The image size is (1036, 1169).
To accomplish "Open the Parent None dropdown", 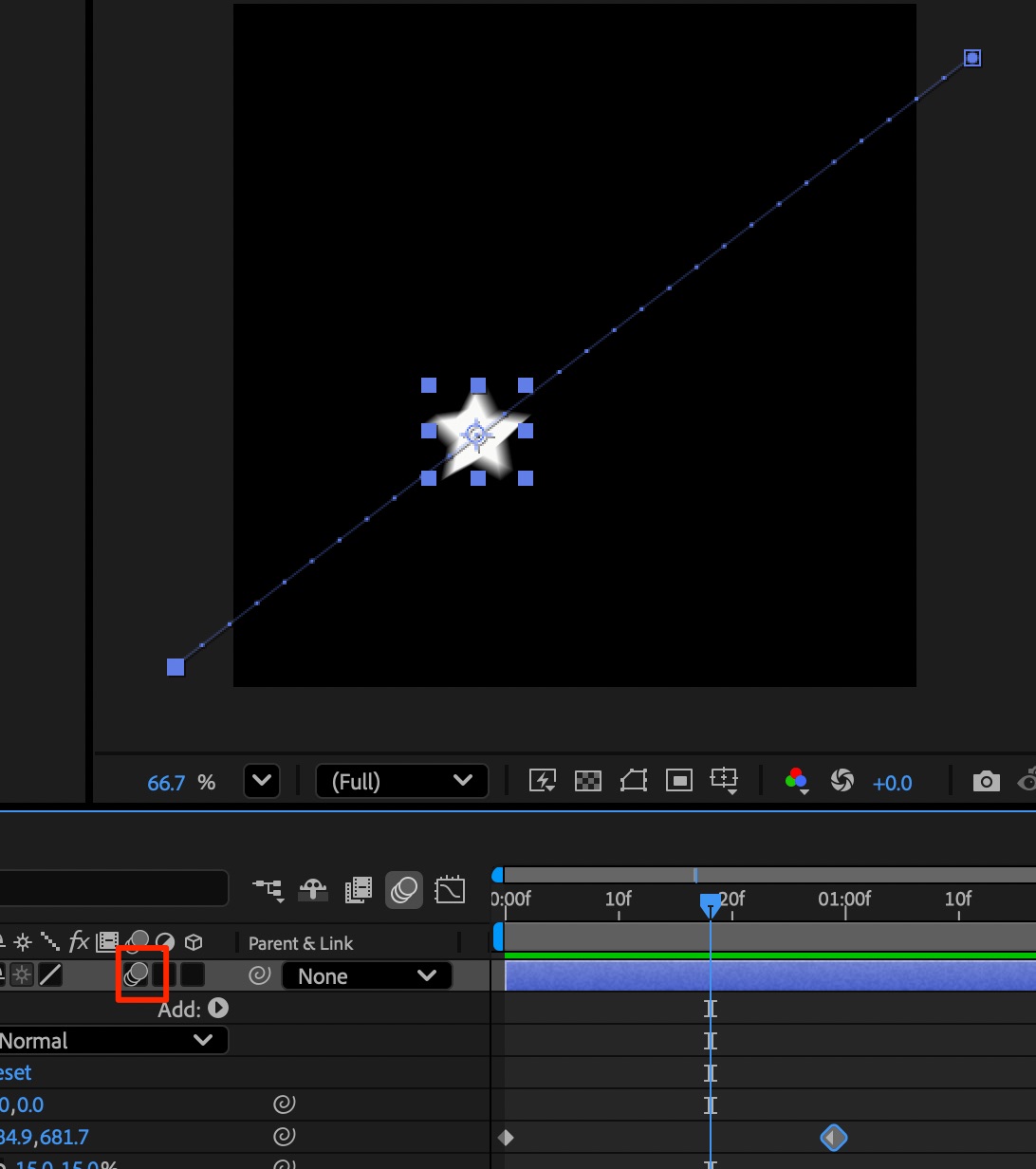I will pyautogui.click(x=366, y=976).
